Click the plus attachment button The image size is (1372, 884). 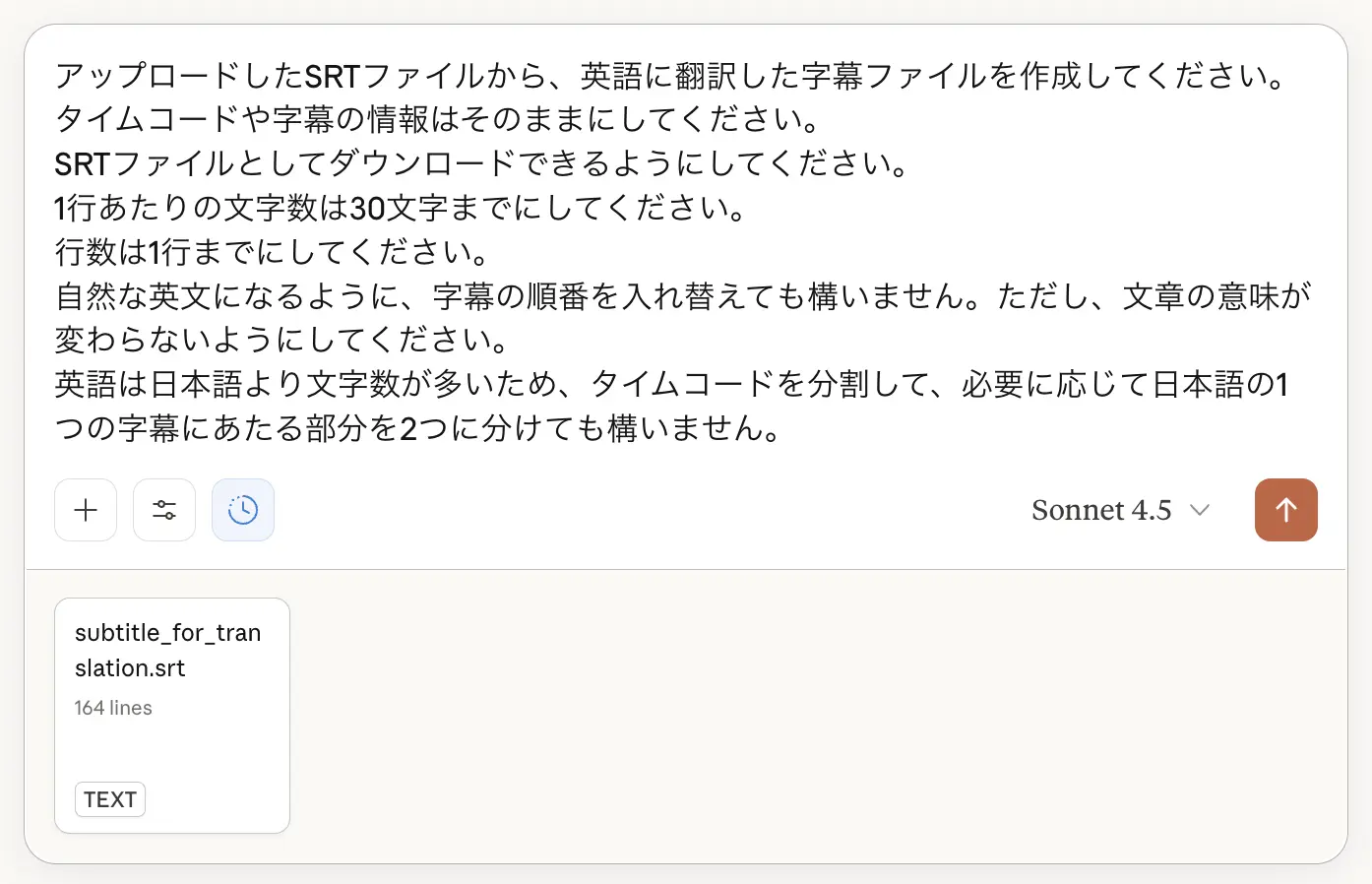point(86,510)
